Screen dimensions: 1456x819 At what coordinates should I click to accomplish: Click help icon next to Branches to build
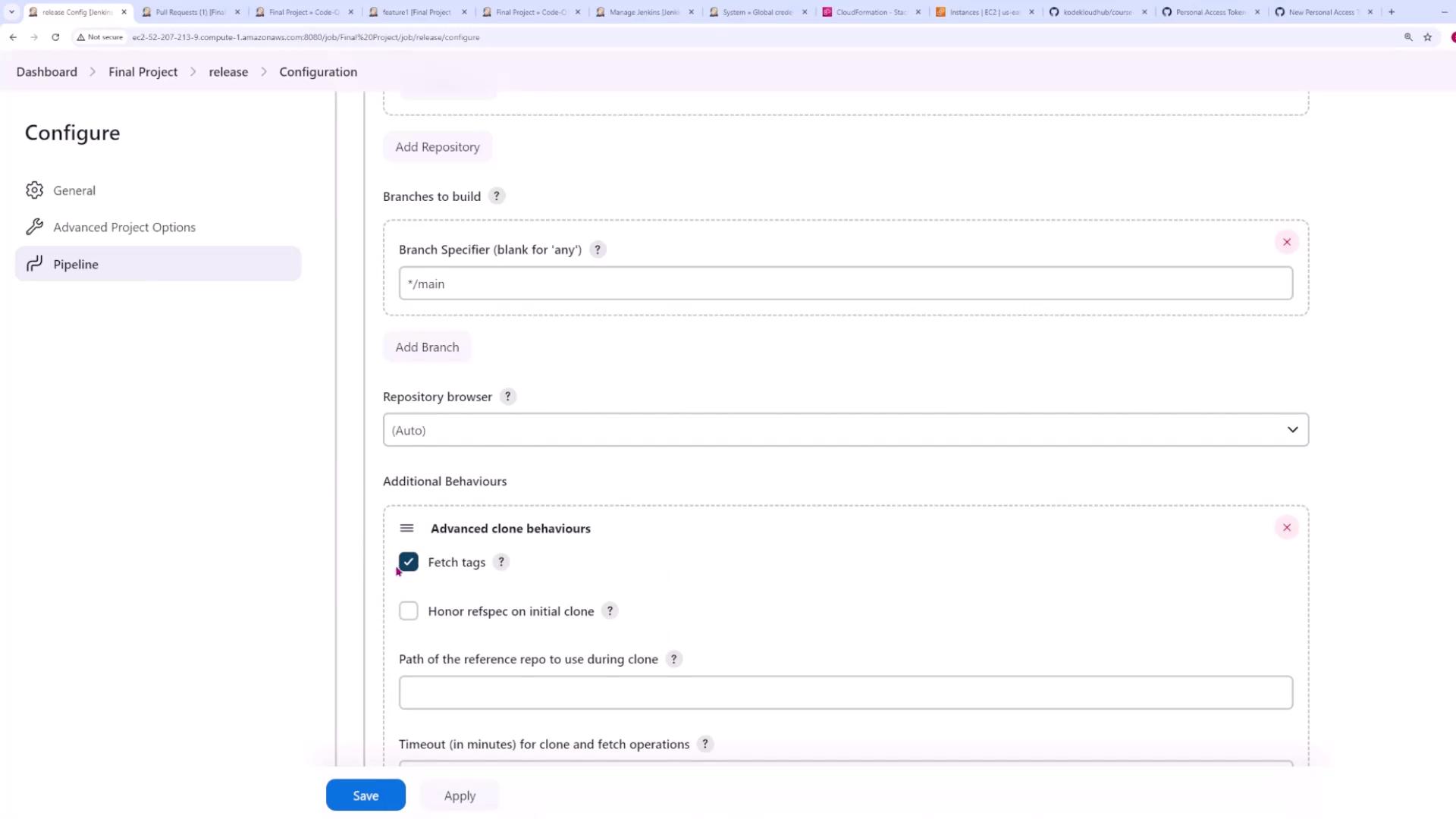497,196
